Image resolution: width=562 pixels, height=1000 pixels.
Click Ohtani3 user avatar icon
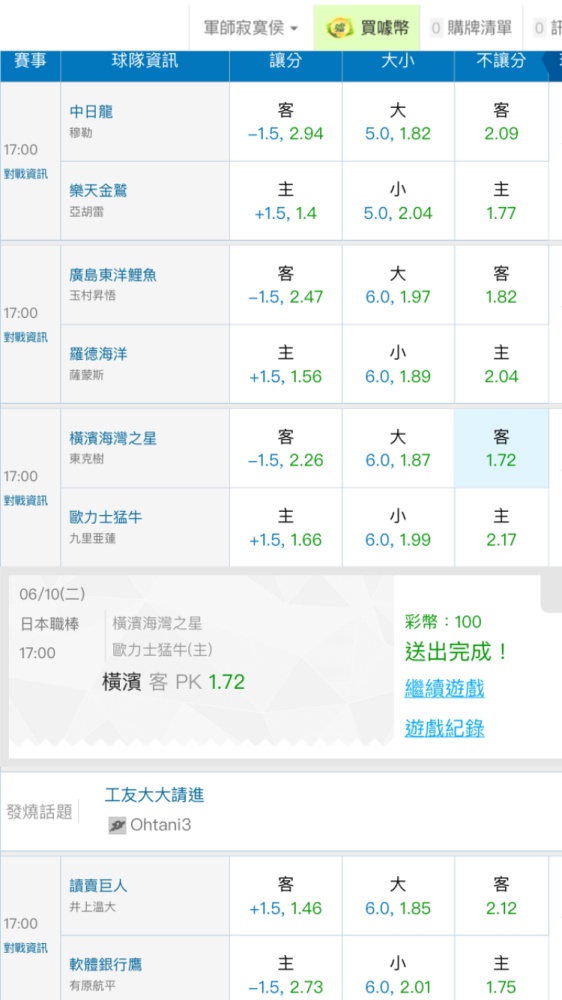point(117,825)
